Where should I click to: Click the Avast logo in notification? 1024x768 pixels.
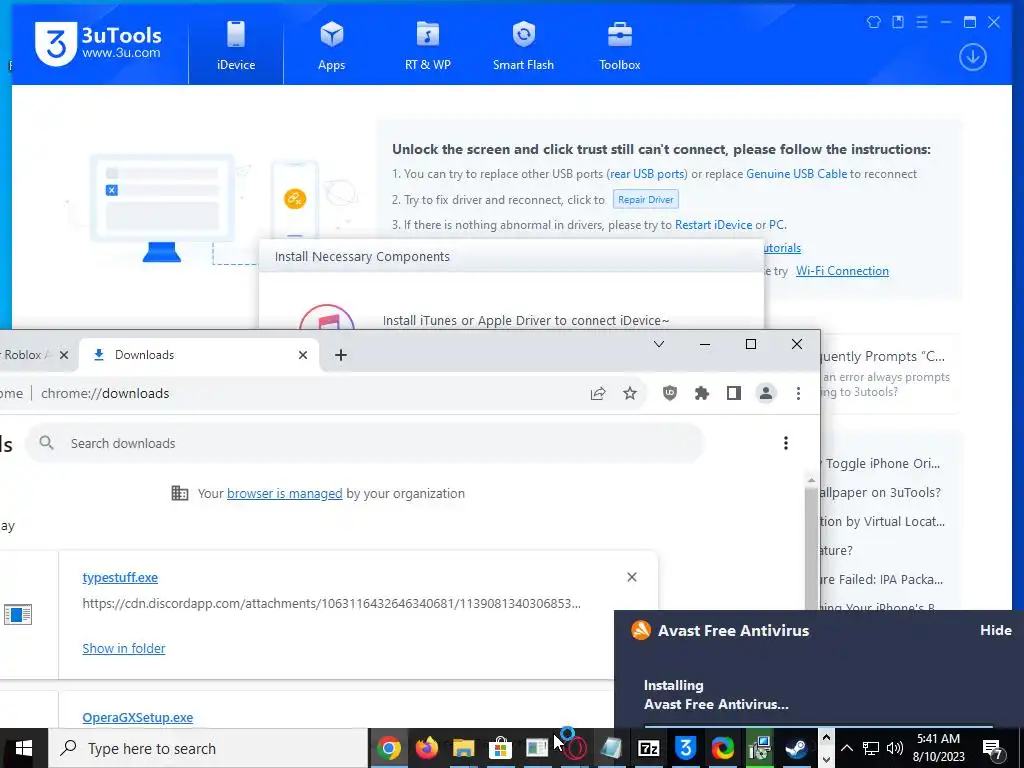click(x=641, y=630)
